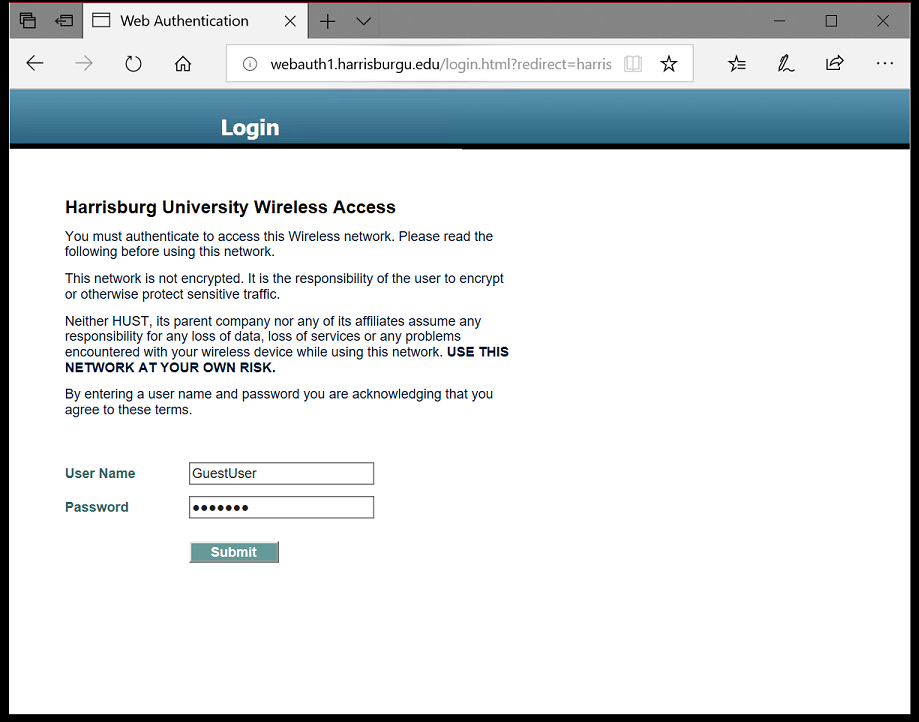Add this page to favorites star

click(669, 64)
